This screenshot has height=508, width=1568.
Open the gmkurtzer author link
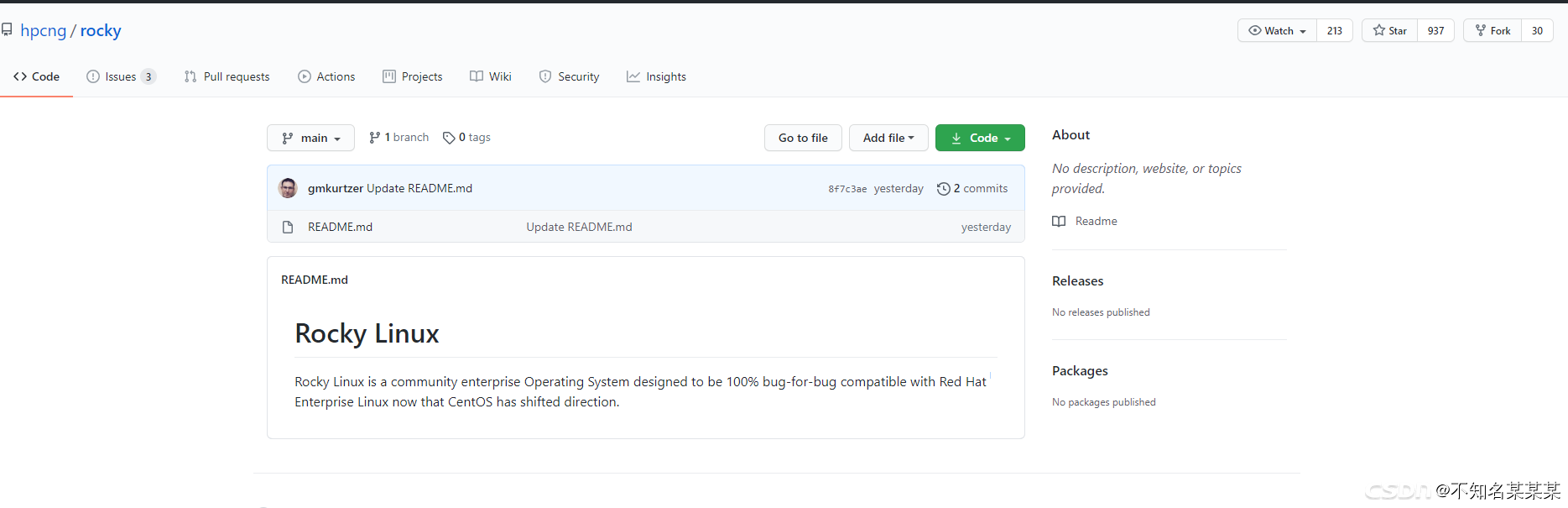tap(336, 188)
